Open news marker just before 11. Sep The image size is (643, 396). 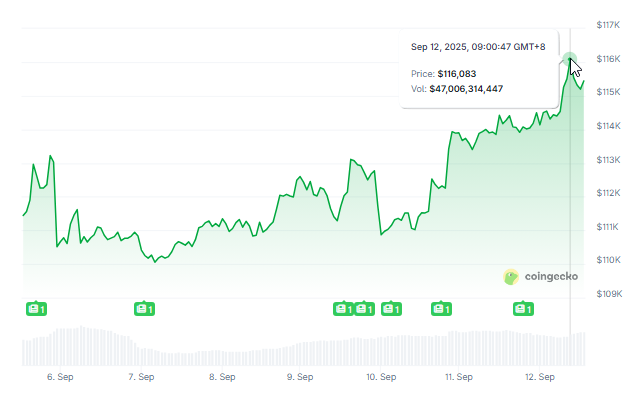point(441,308)
